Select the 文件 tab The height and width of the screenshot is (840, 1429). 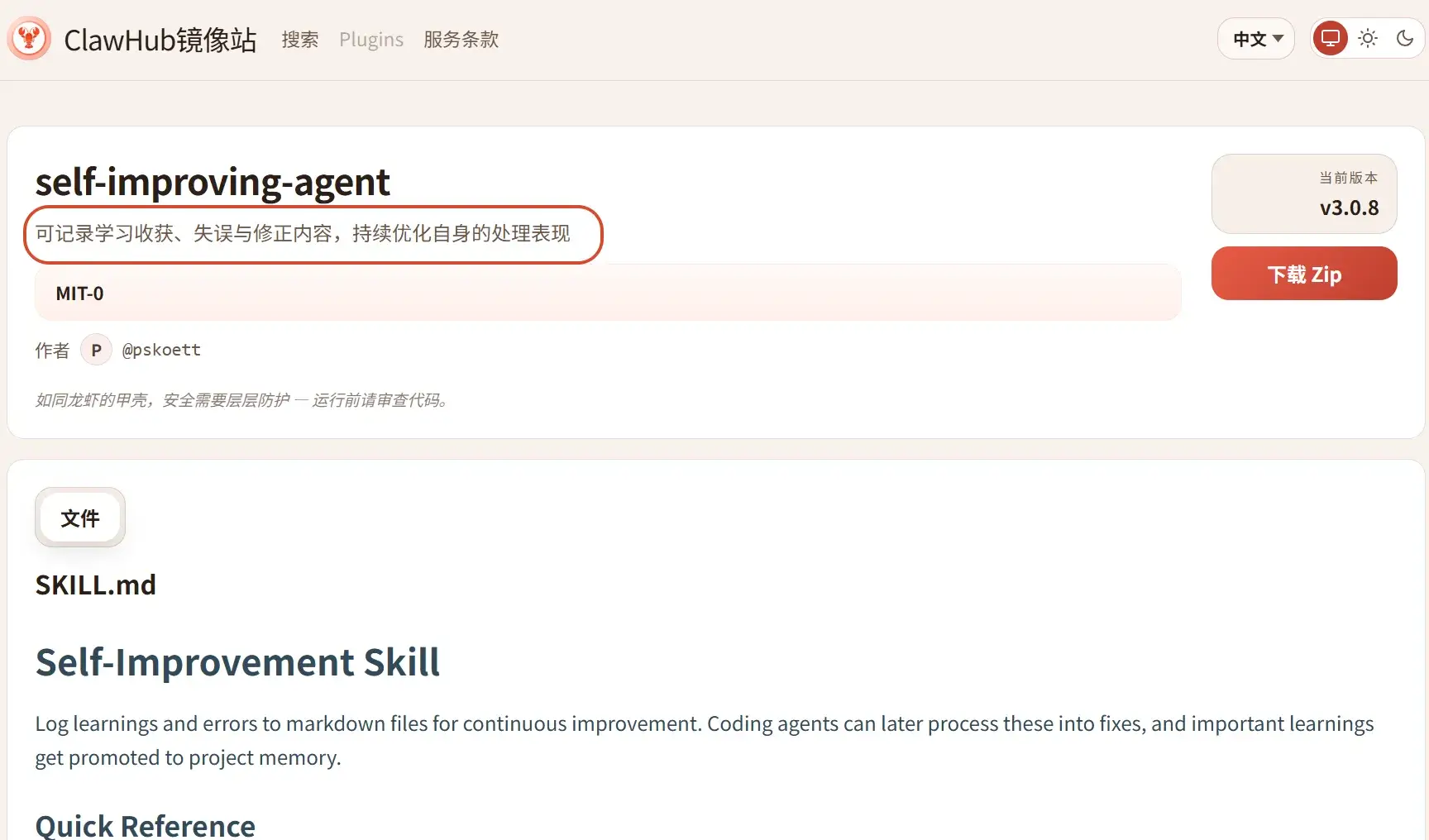[x=80, y=518]
